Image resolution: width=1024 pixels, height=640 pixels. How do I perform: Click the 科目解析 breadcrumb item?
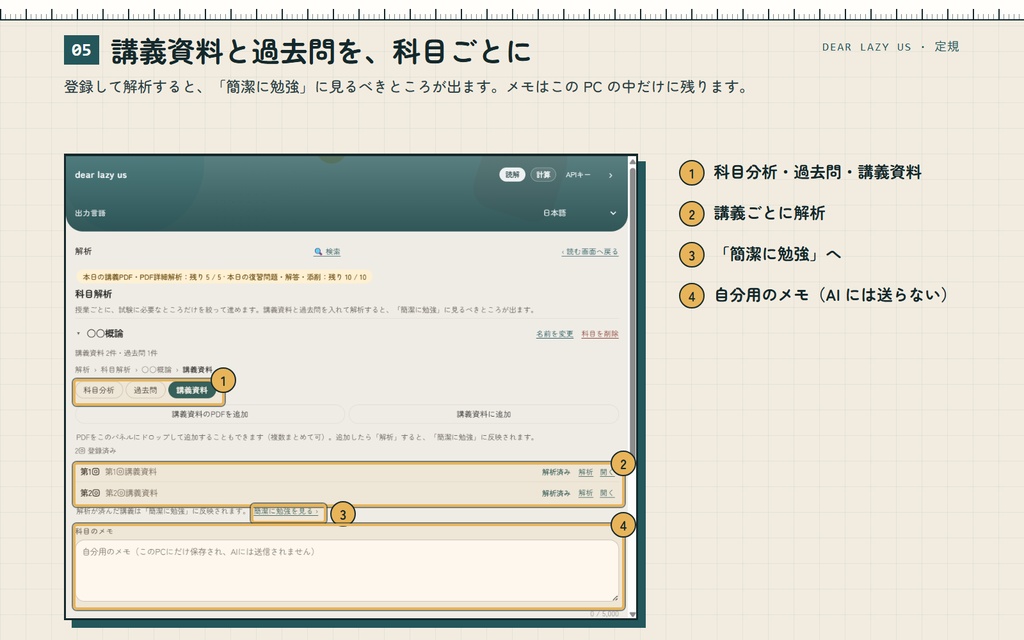click(116, 370)
